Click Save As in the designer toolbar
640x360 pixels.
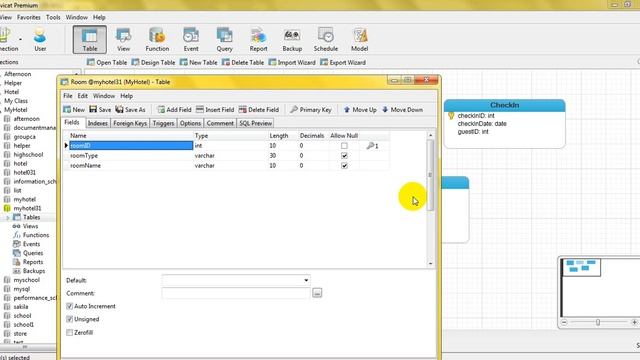[x=130, y=109]
